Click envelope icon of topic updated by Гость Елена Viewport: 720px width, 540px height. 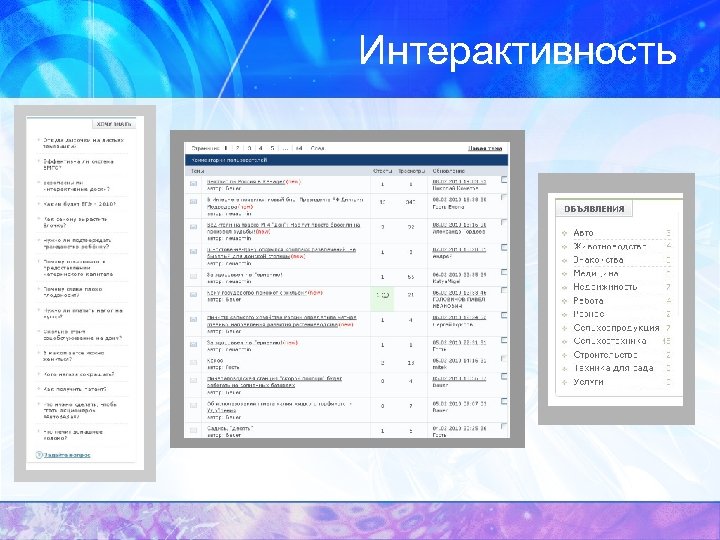[193, 202]
